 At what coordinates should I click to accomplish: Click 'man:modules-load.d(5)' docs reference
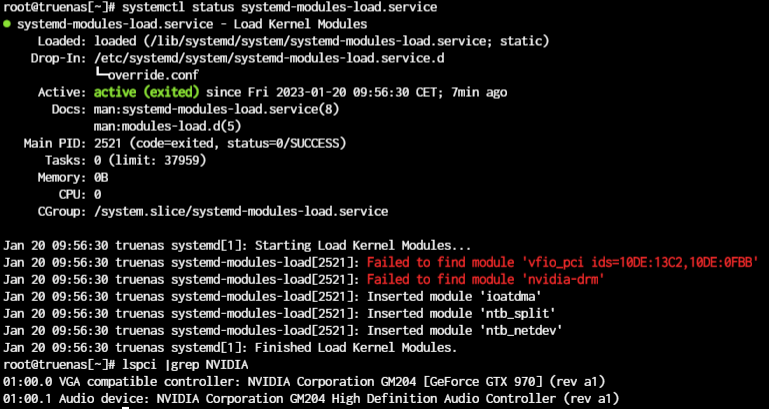tap(167, 127)
